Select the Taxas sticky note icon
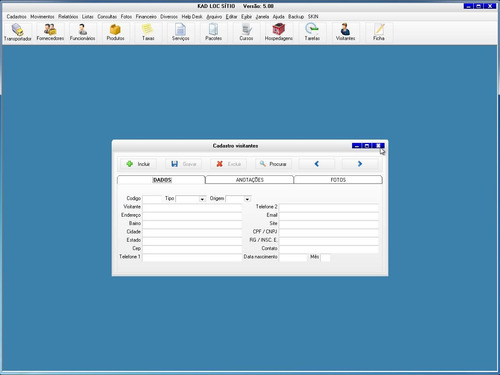The image size is (500, 375). pos(148,32)
